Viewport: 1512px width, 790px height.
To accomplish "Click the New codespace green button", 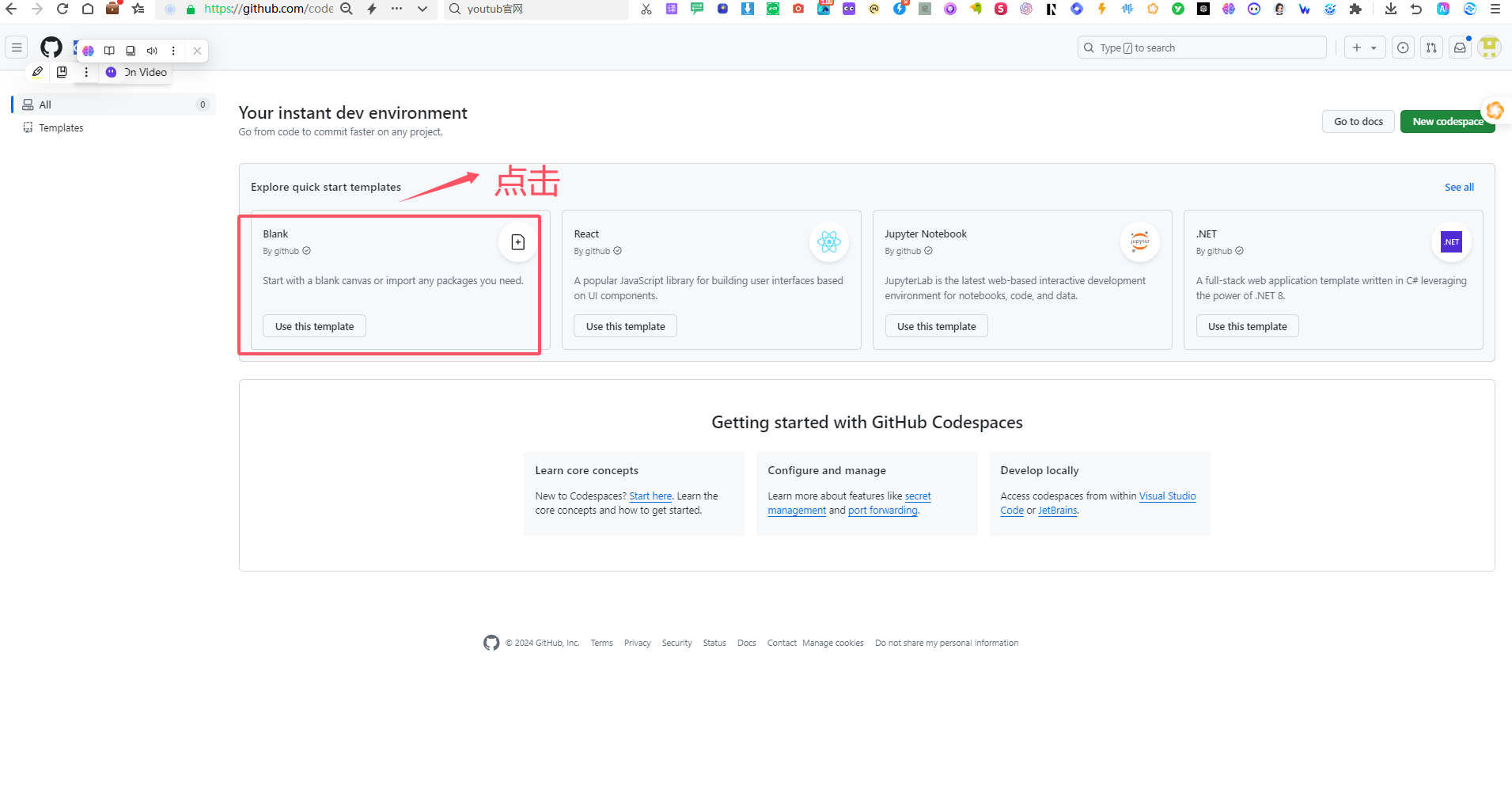I will 1448,121.
